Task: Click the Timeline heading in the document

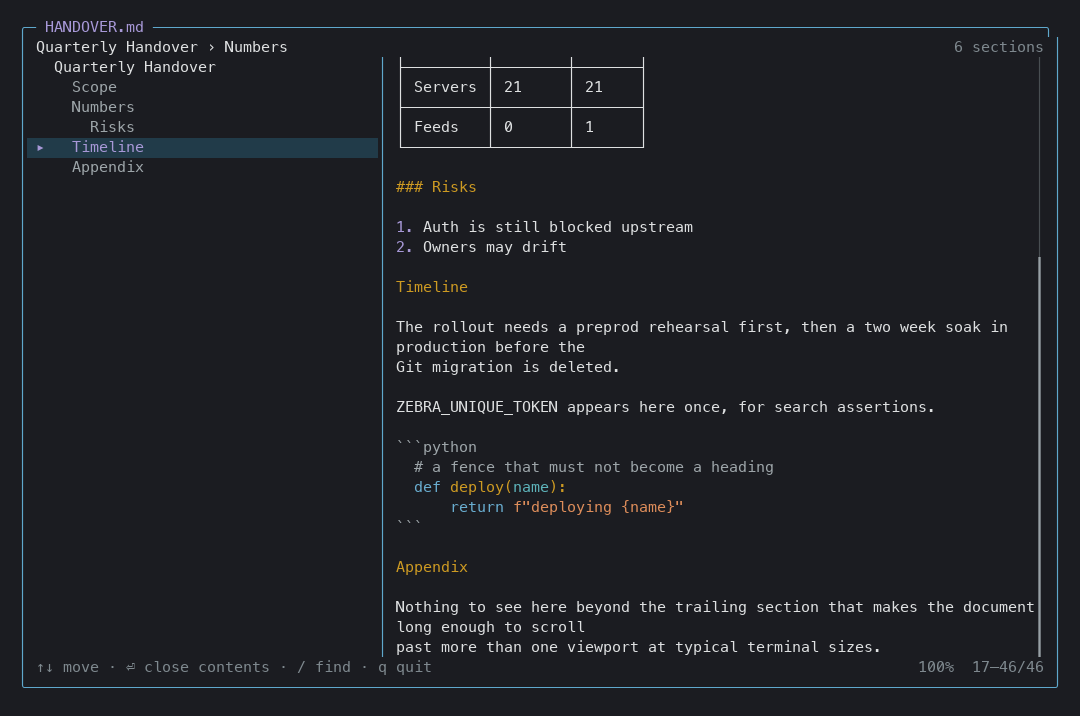Action: [432, 287]
